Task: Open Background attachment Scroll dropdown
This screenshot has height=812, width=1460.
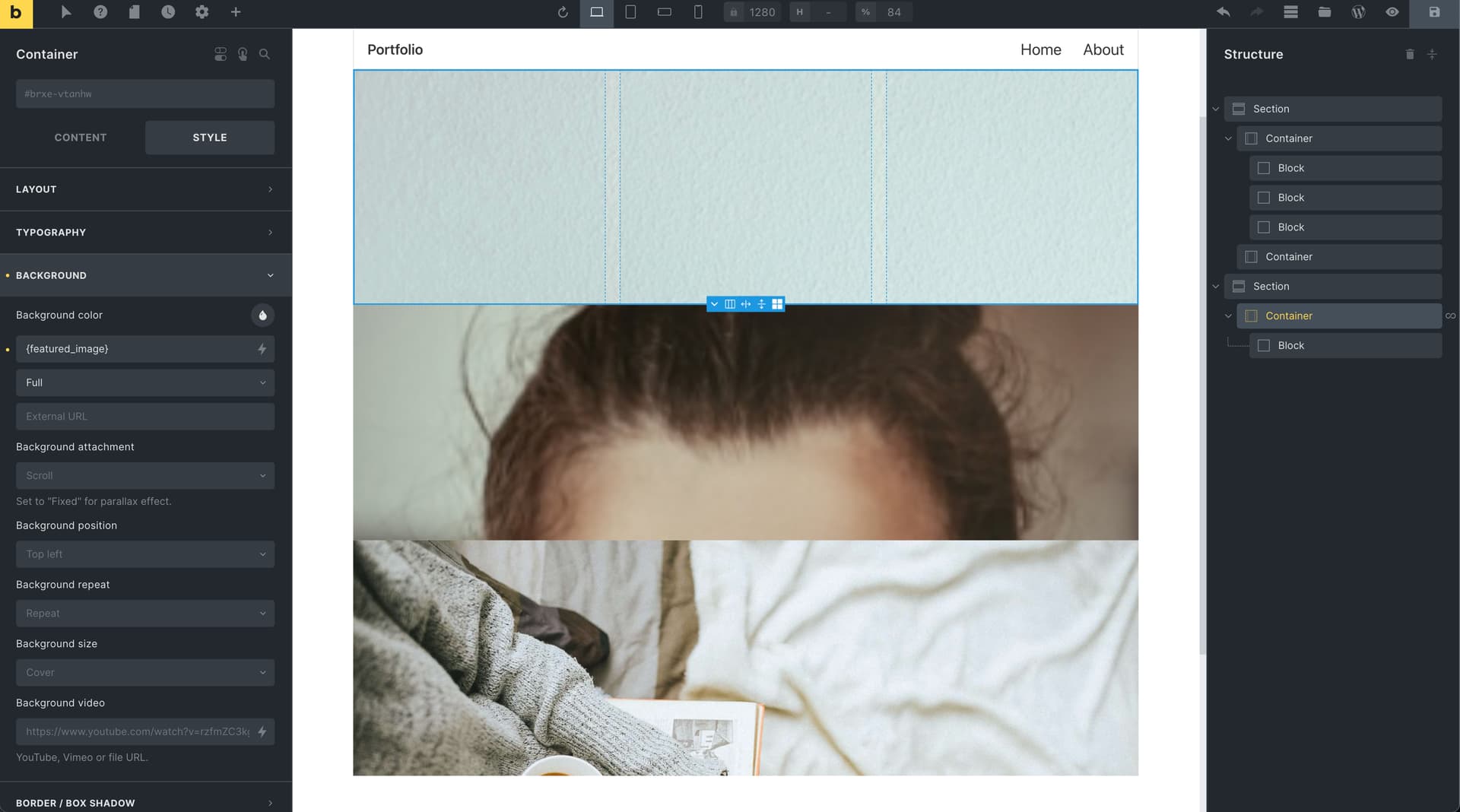Action: coord(145,476)
